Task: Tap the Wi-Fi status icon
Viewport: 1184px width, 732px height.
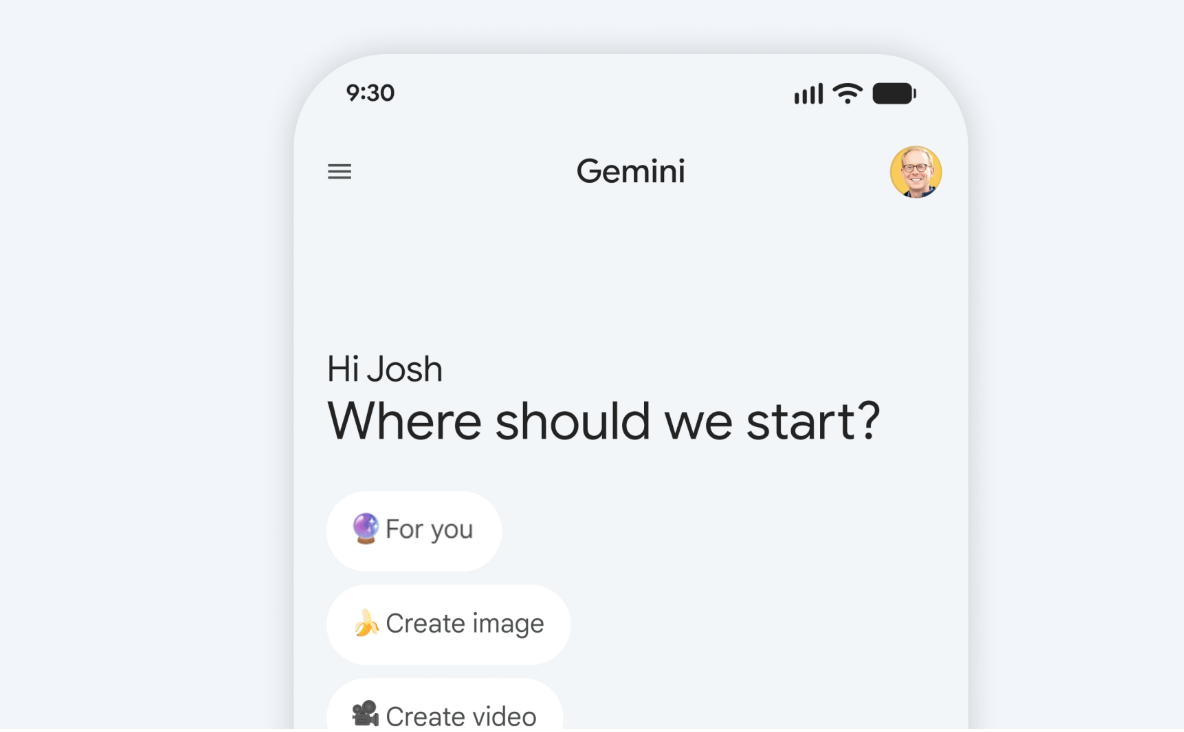Action: coord(847,94)
